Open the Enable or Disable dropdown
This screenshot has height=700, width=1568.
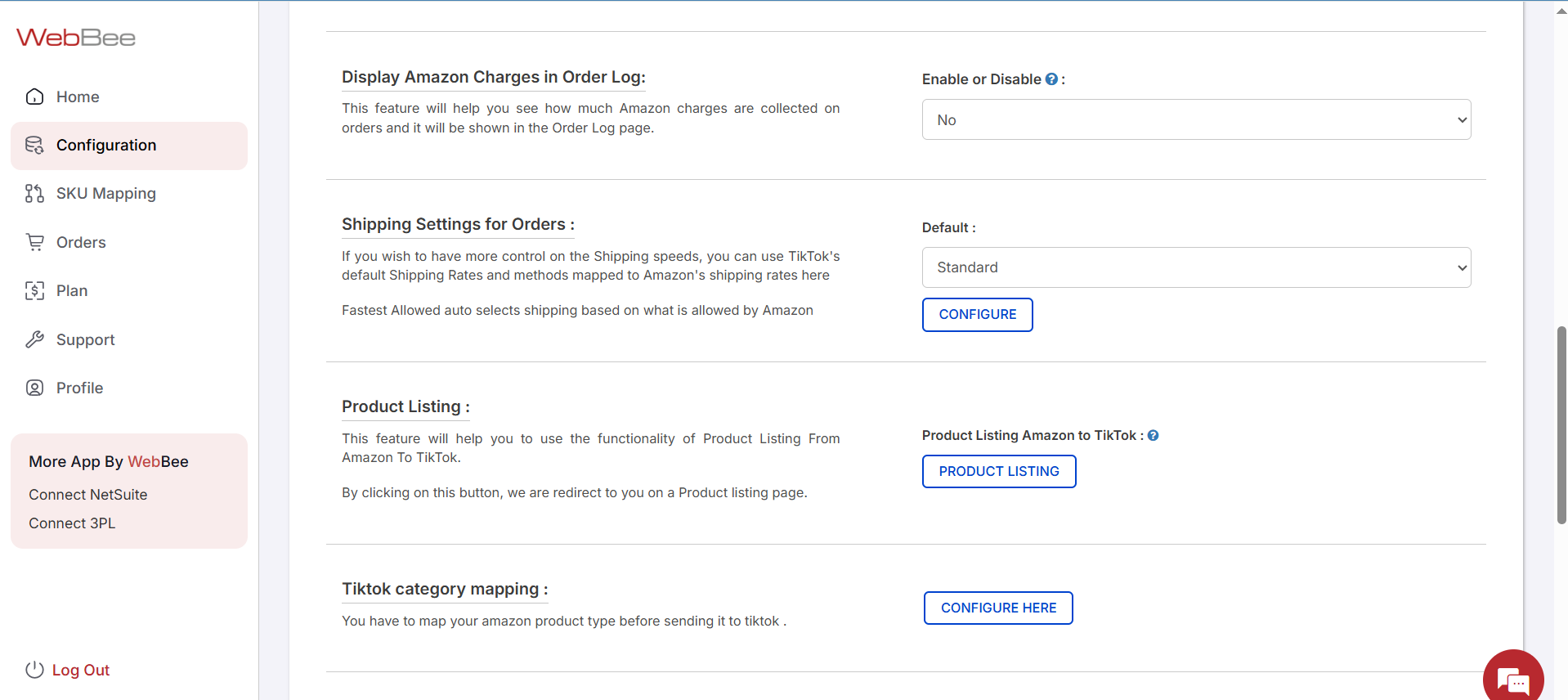[1196, 120]
